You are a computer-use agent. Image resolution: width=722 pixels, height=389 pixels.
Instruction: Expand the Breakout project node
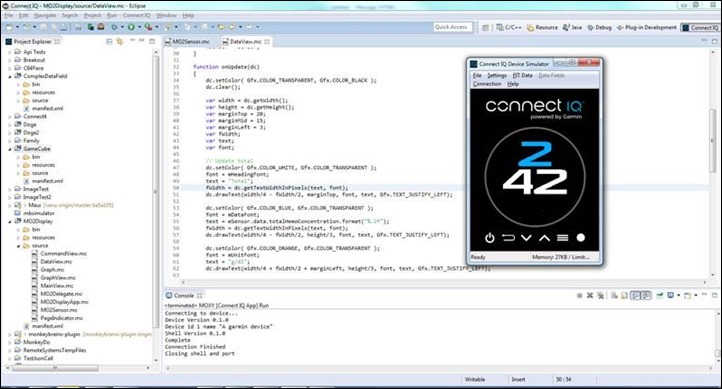10,60
